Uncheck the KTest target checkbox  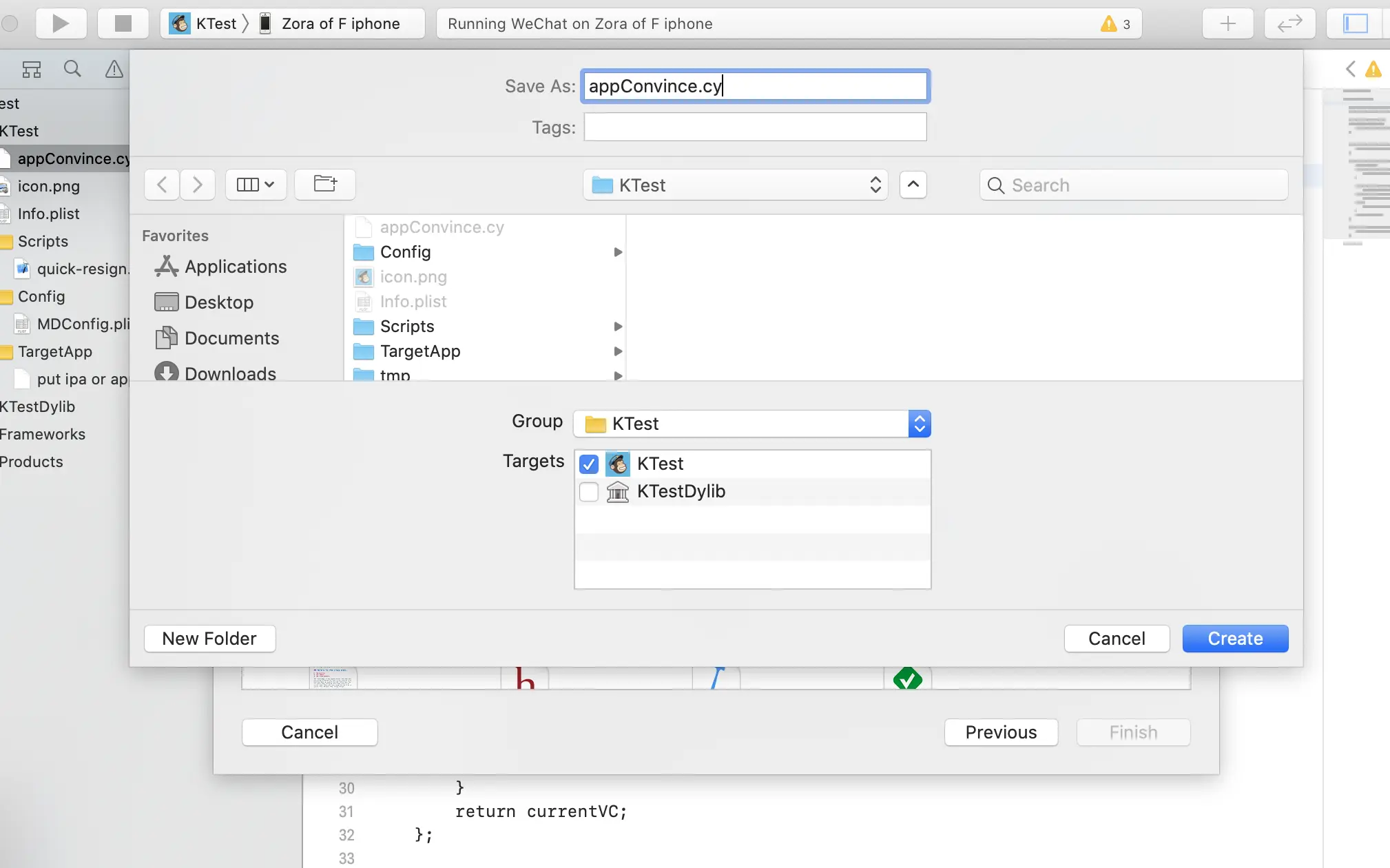tap(589, 464)
